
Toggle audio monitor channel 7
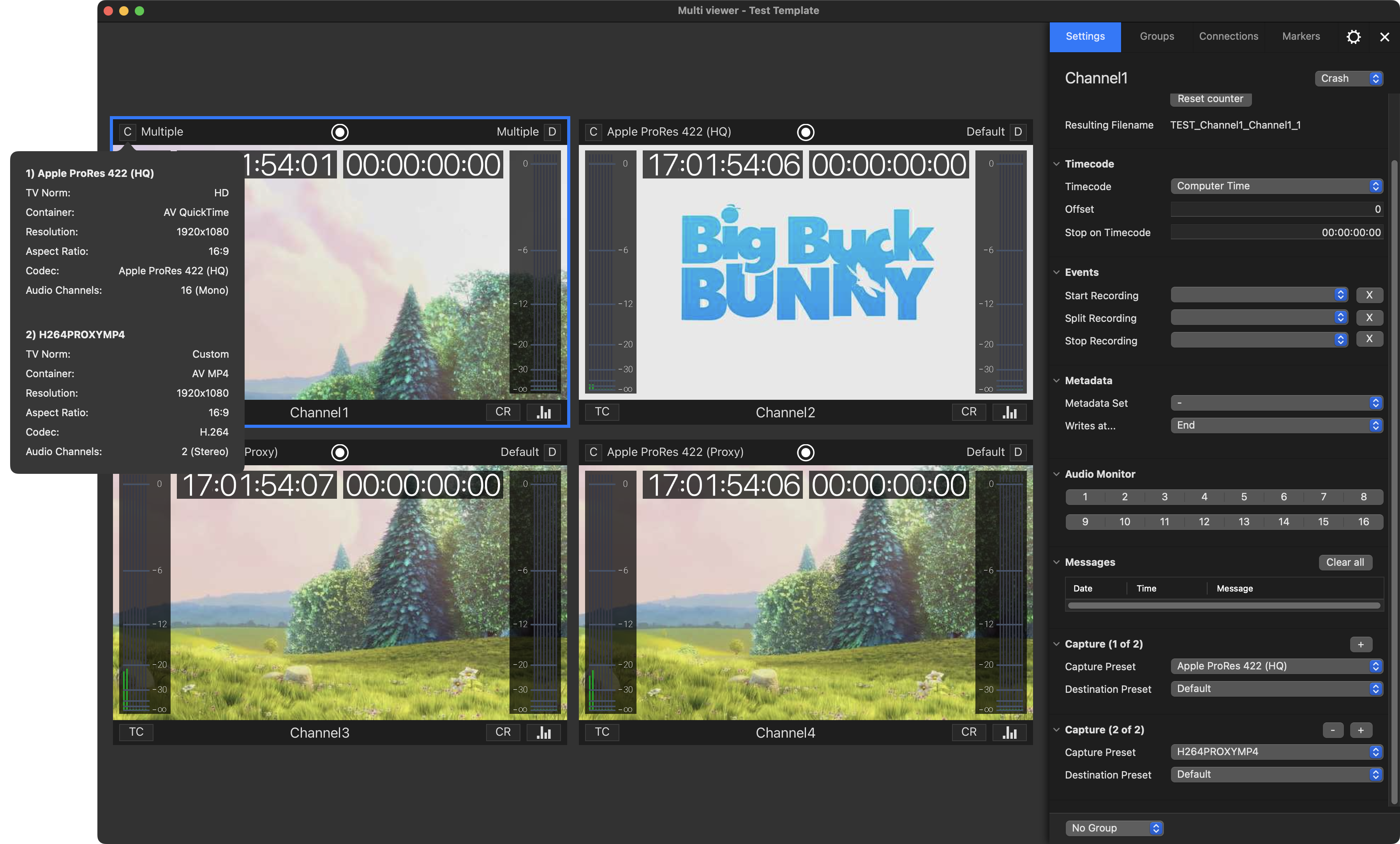[x=1324, y=497]
